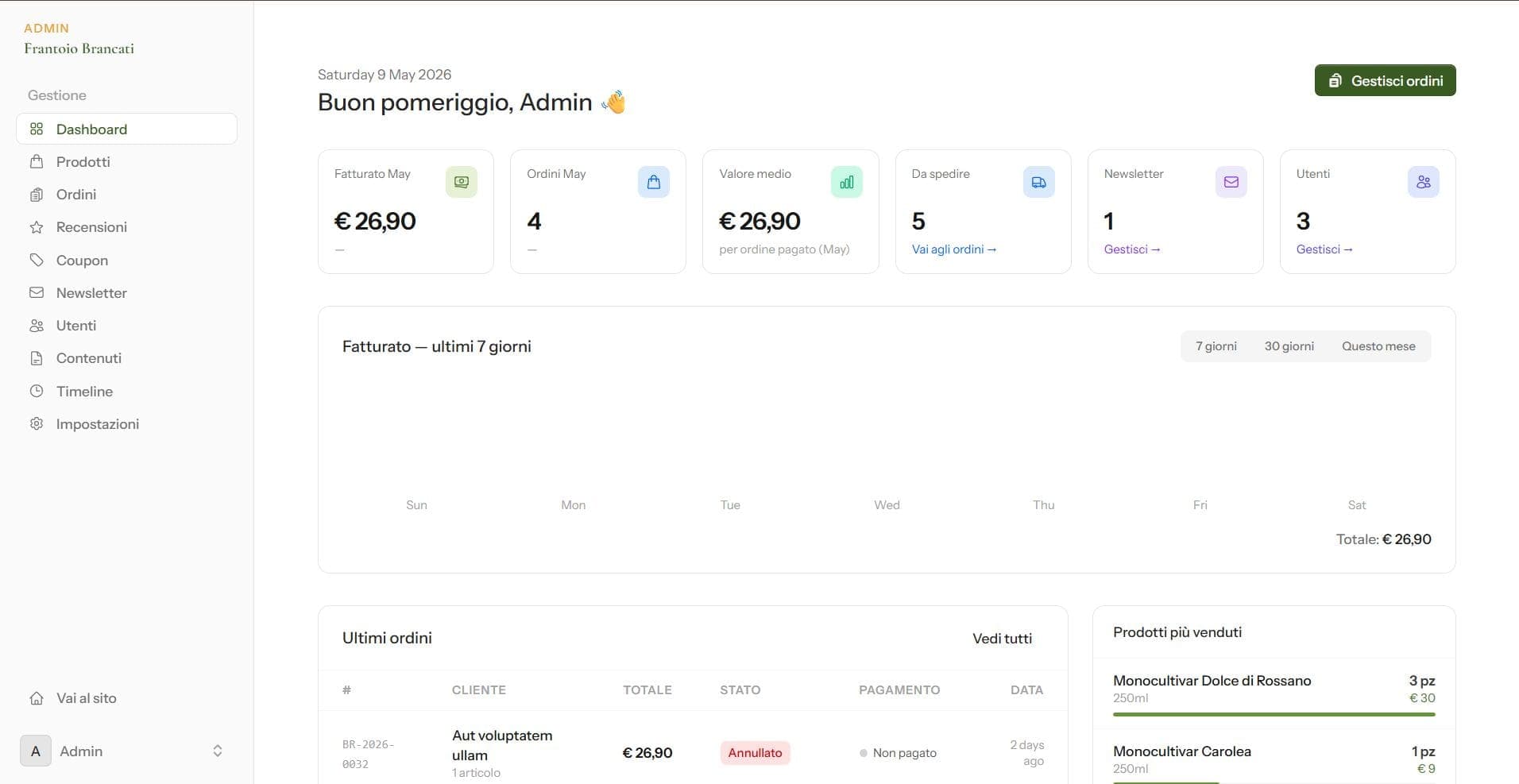Viewport: 1519px width, 784px height.
Task: Click the Valore medio bar chart icon
Action: pyautogui.click(x=847, y=182)
